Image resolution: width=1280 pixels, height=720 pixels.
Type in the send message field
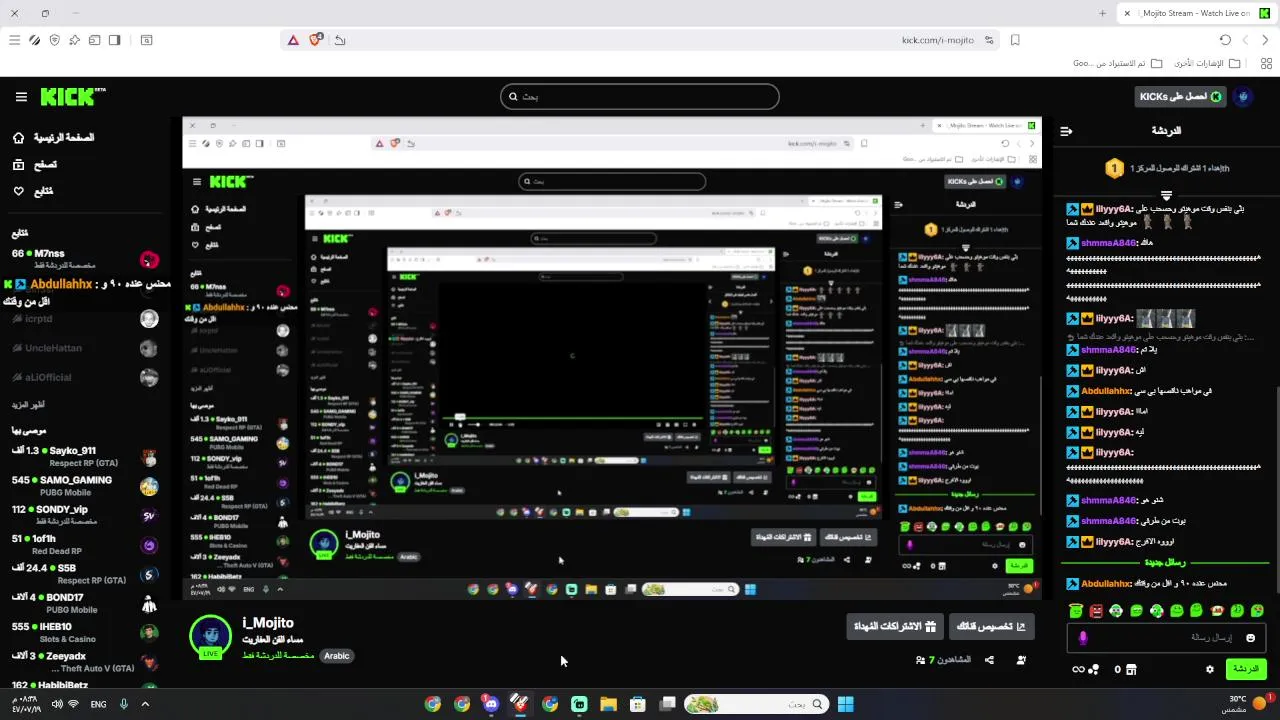[x=1168, y=638]
